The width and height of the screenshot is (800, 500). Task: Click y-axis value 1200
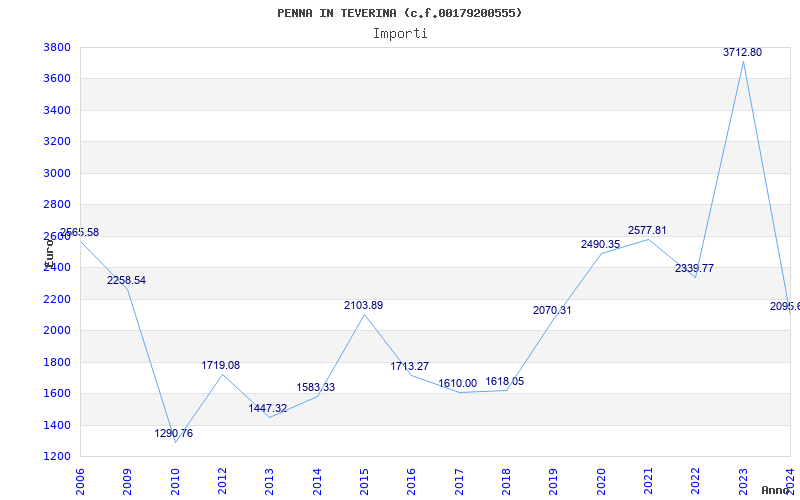(57, 456)
